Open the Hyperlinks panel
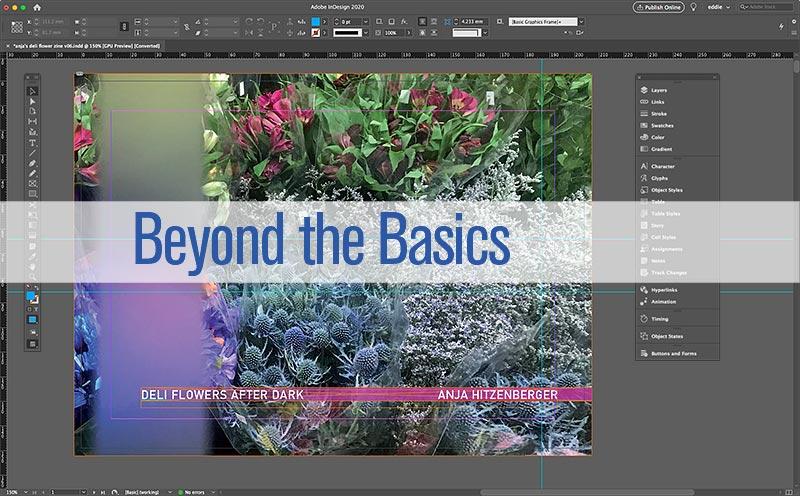Screen dimensions: 800x496 (x=663, y=289)
